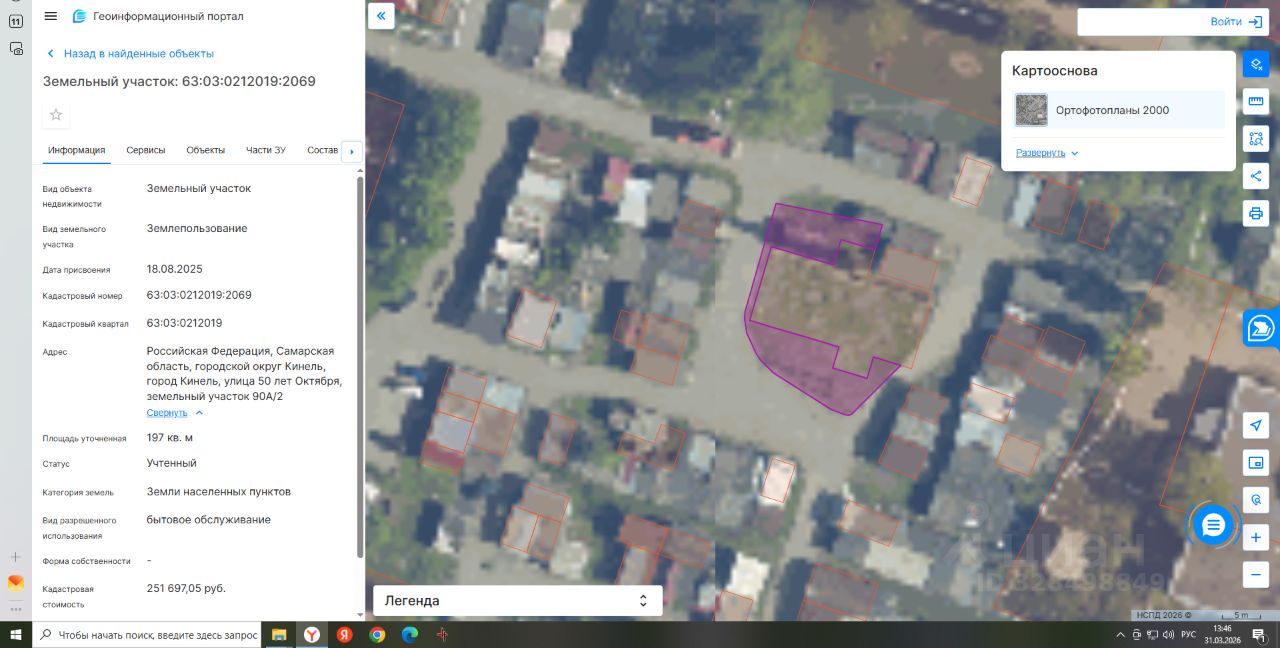Click the Геоинформационный портал logo icon
This screenshot has width=1280, height=648.
[x=80, y=16]
